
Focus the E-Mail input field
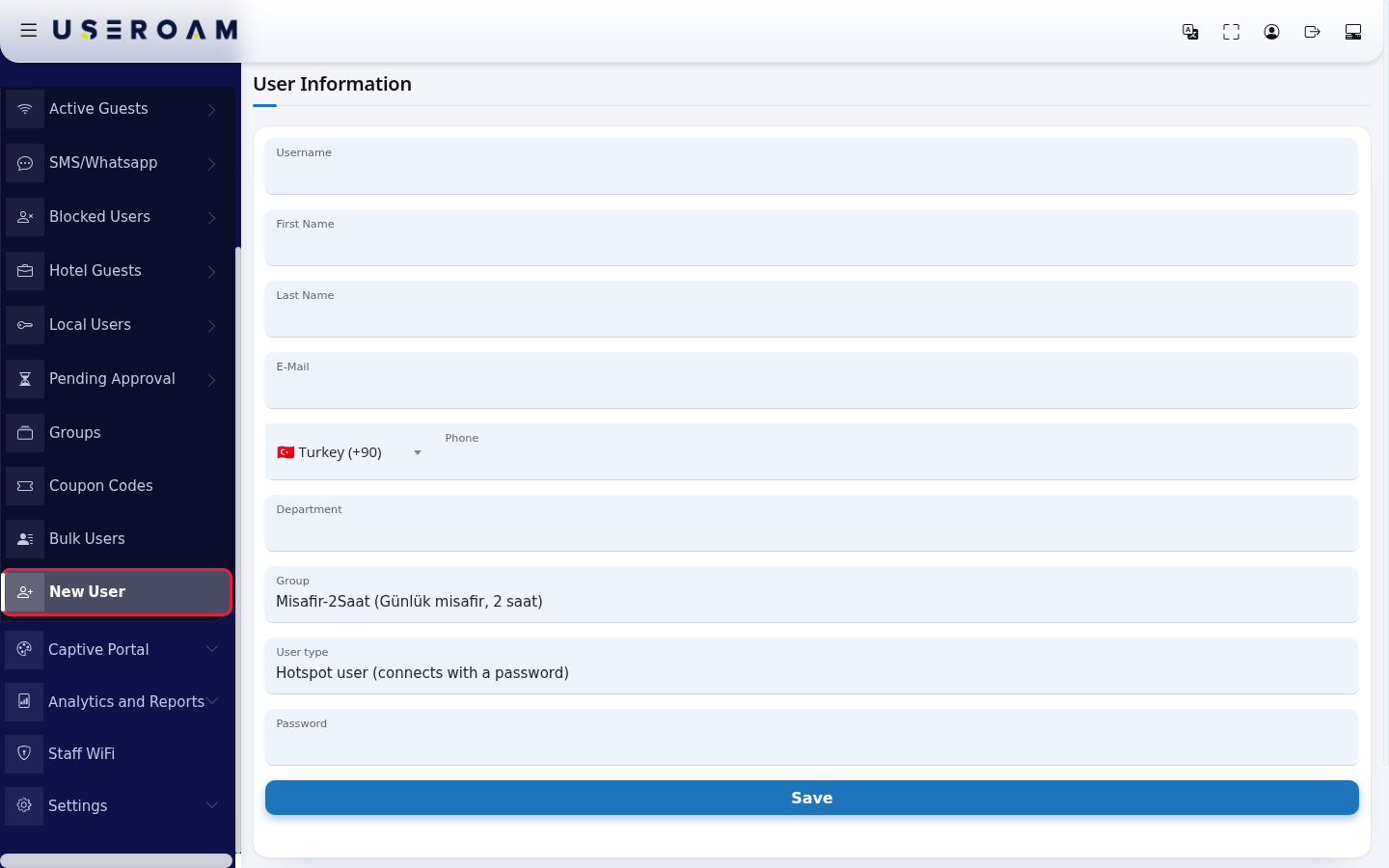click(x=811, y=380)
